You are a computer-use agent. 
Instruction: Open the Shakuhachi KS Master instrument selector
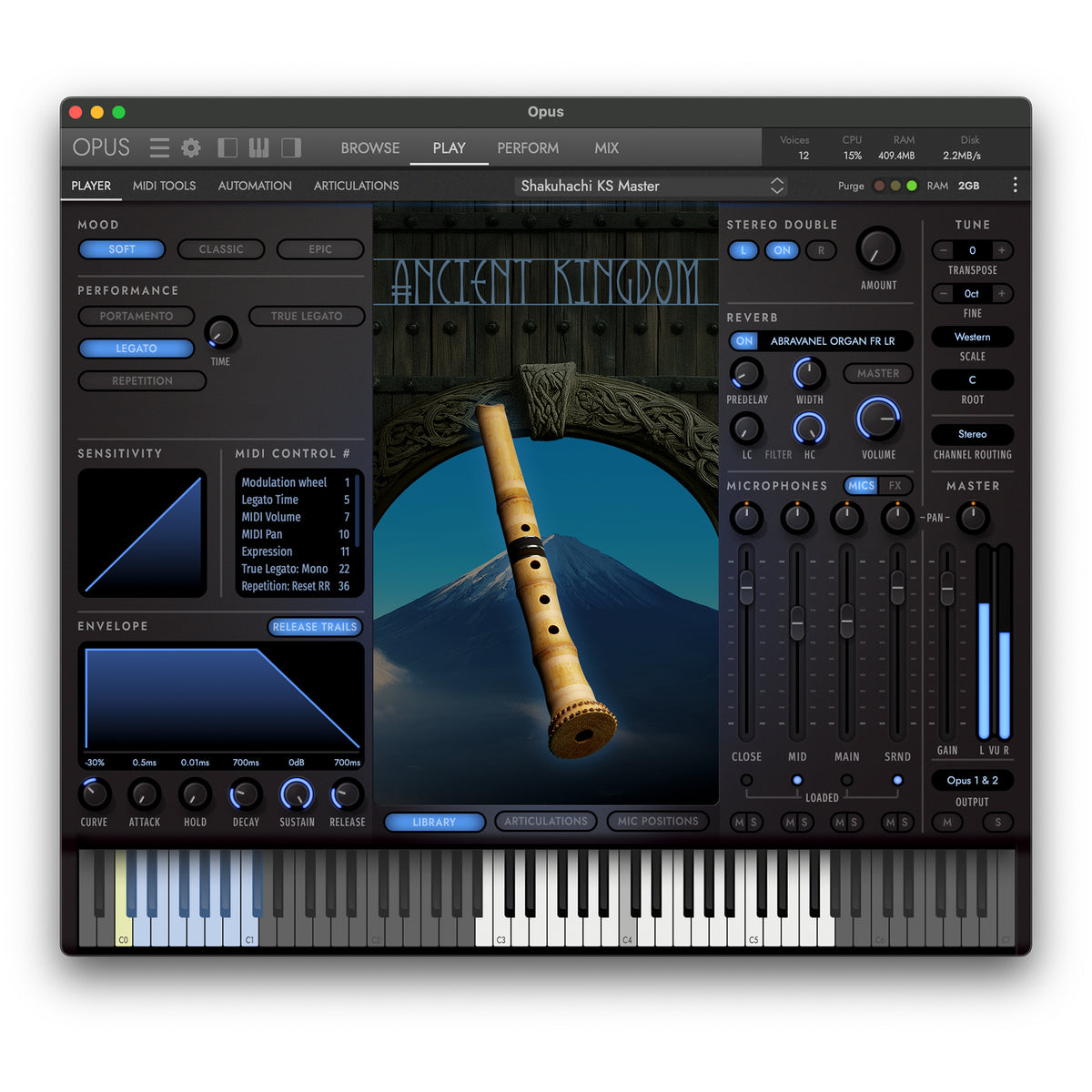coord(652,186)
